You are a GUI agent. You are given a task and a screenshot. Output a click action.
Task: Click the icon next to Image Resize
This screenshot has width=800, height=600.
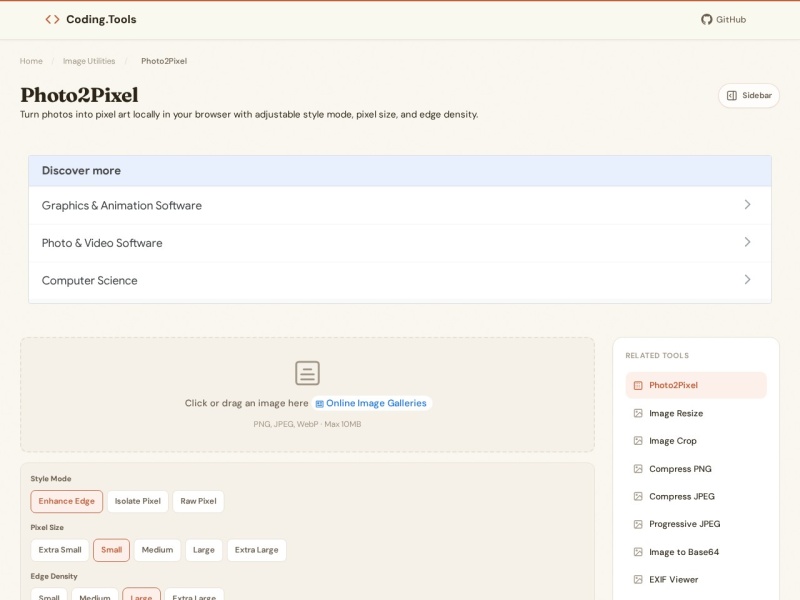click(638, 413)
